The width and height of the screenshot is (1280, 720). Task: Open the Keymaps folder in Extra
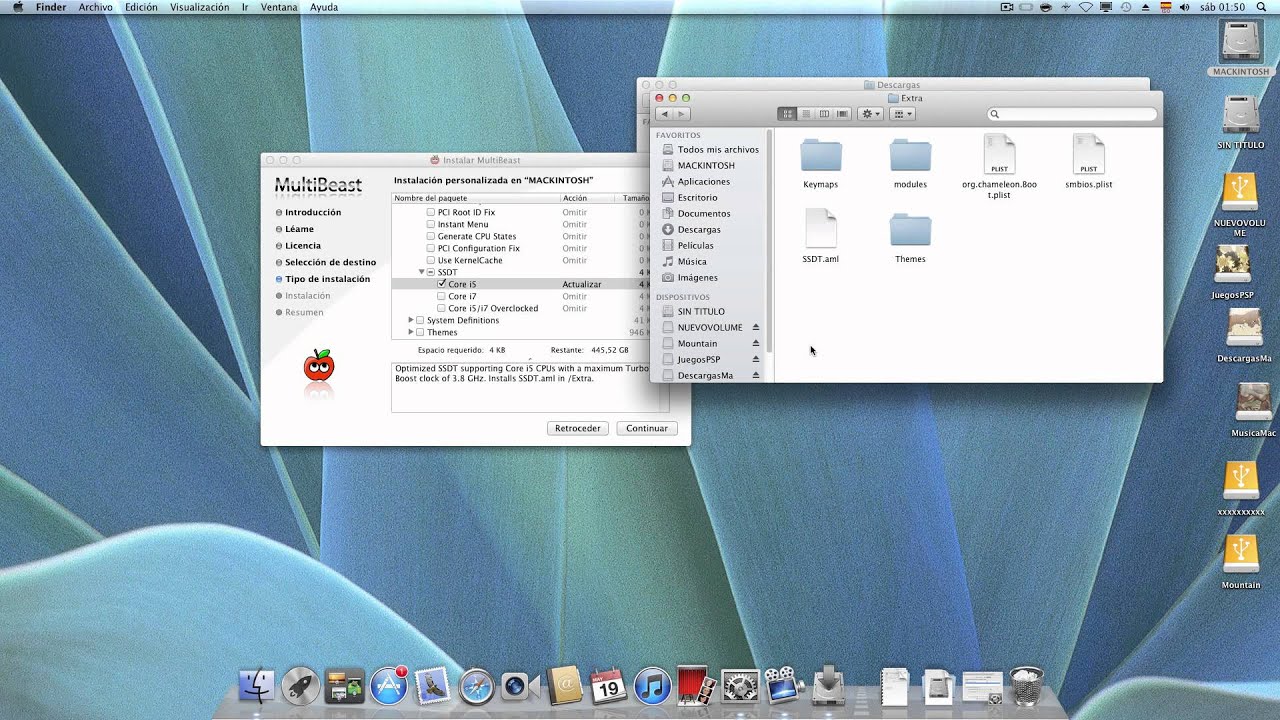pyautogui.click(x=821, y=156)
